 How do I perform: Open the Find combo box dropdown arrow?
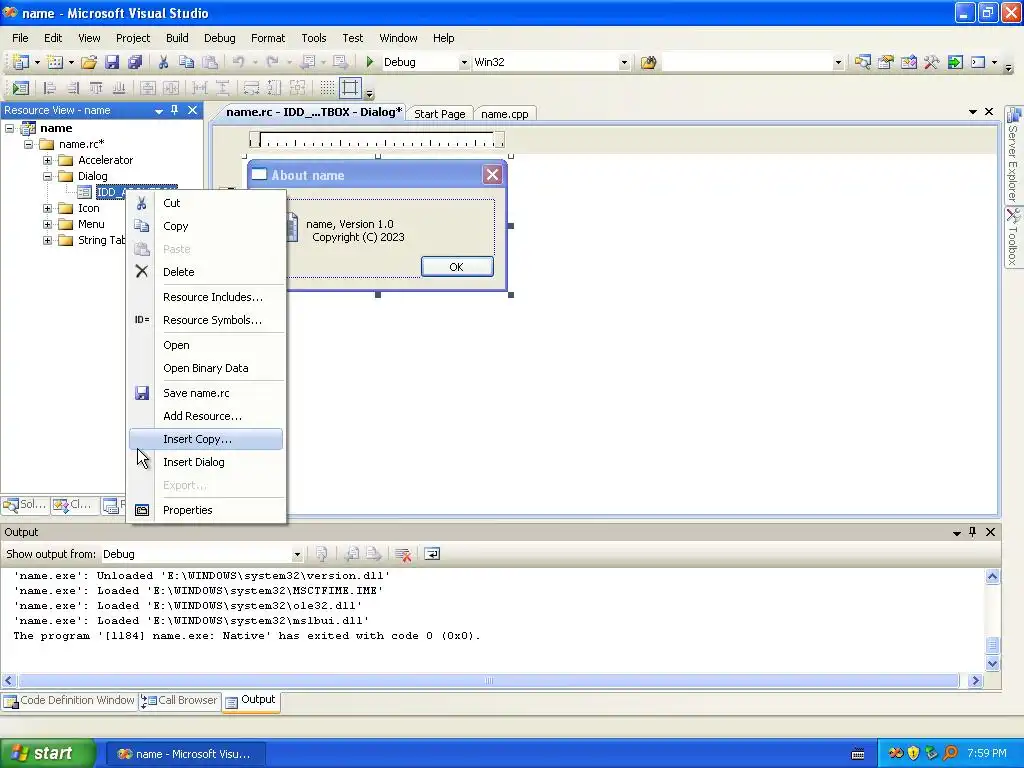[839, 63]
